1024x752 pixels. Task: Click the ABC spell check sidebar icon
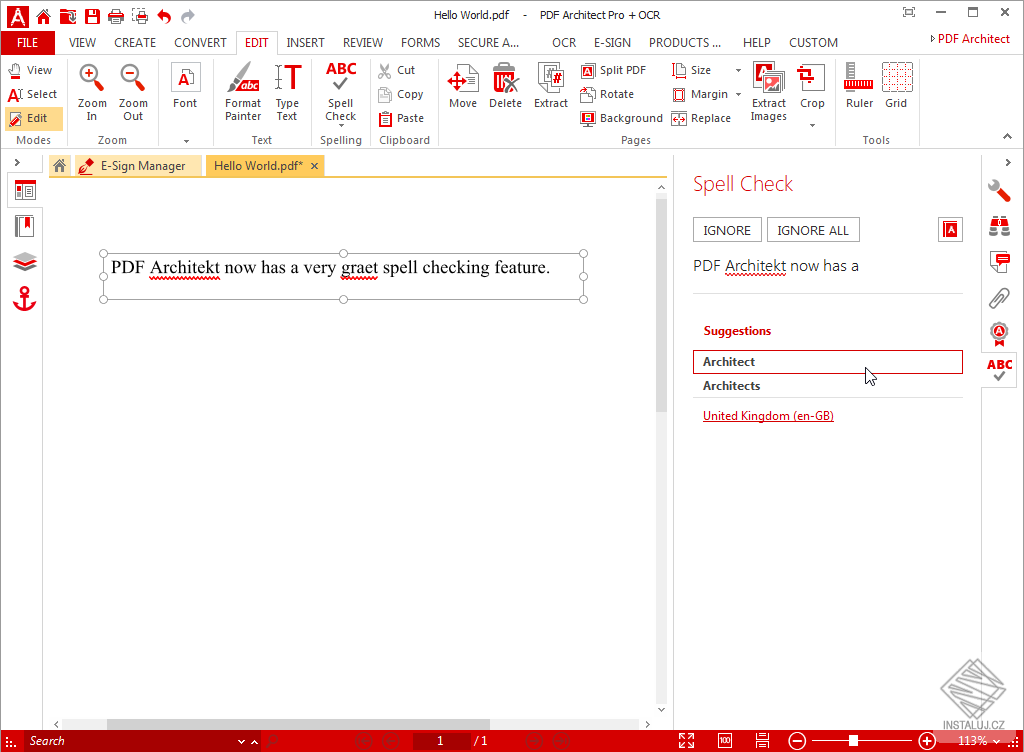point(999,369)
